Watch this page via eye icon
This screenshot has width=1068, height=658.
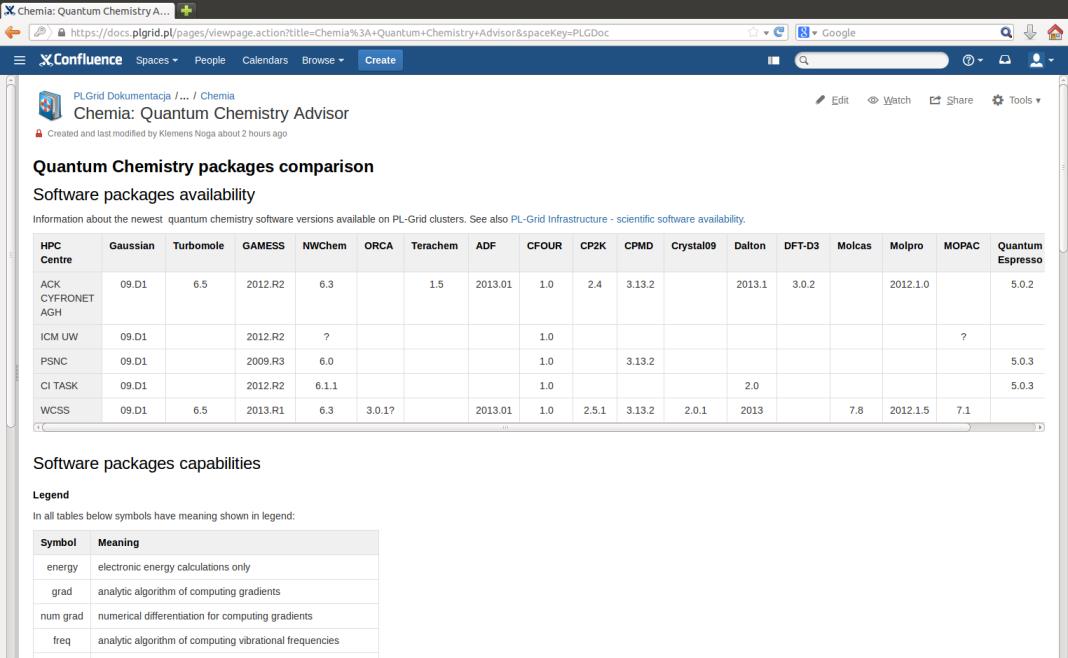889,100
